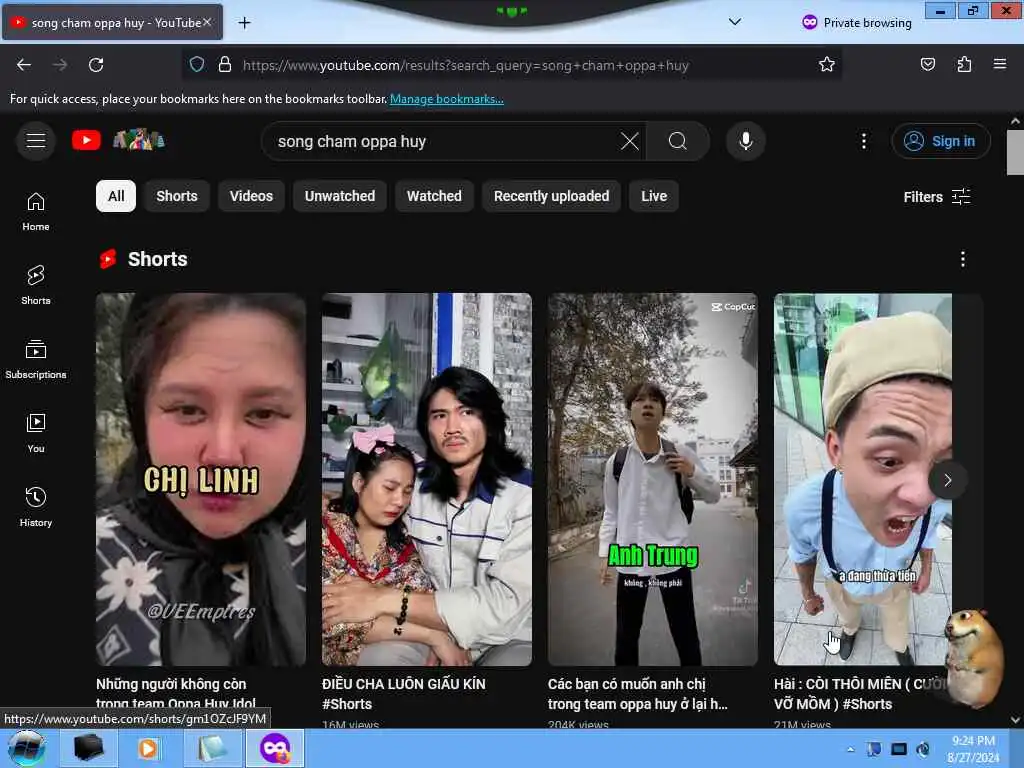Open the Firefox application menu
Viewport: 1024px width, 768px height.
(999, 65)
